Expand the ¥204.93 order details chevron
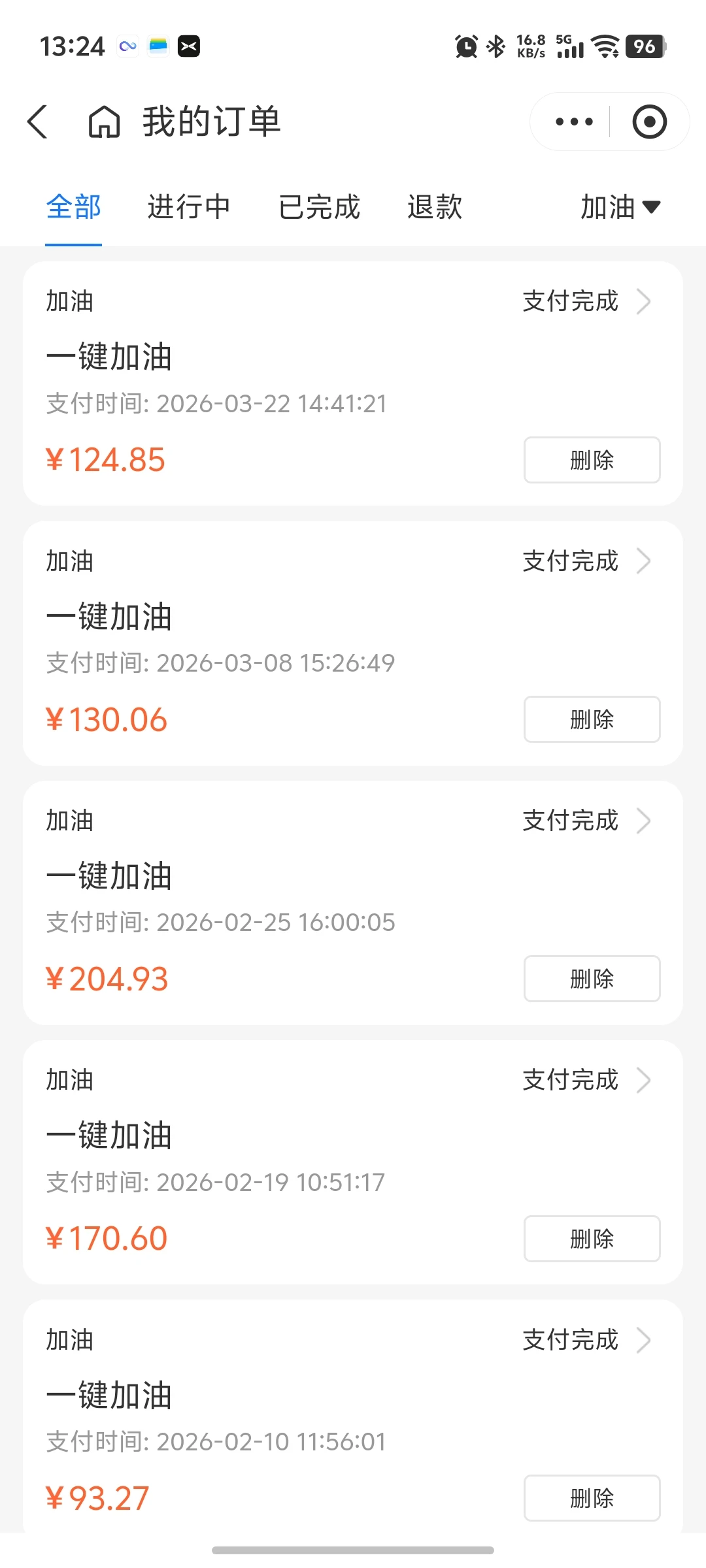706x1568 pixels. (643, 821)
